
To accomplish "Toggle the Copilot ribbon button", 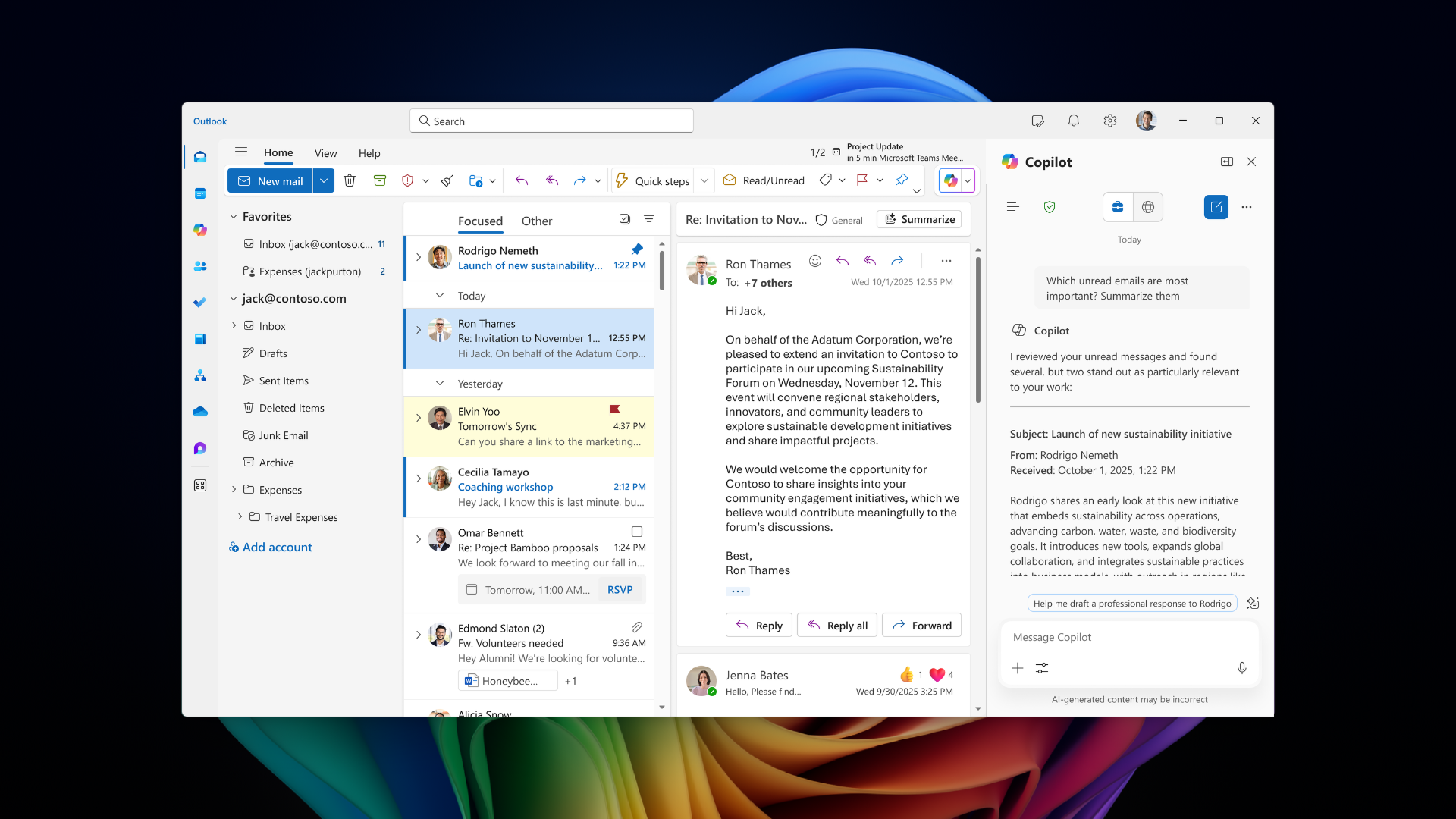I will pos(950,180).
